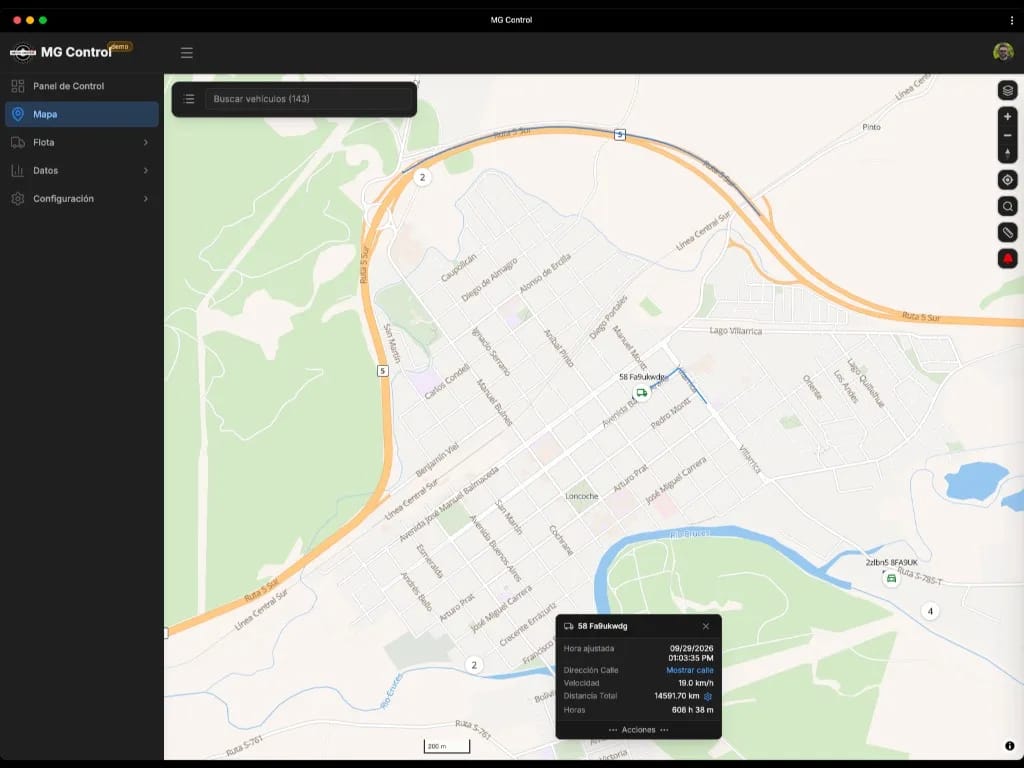The height and width of the screenshot is (768, 1024).
Task: Center map on current location target icon
Action: coord(1007,180)
